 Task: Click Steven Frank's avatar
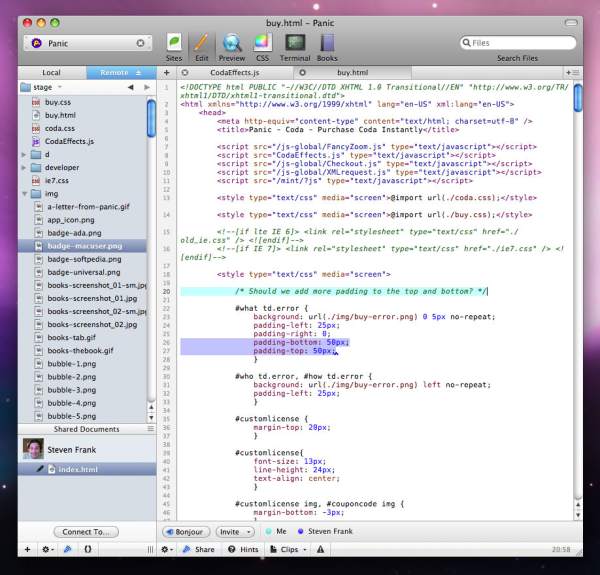click(x=33, y=449)
